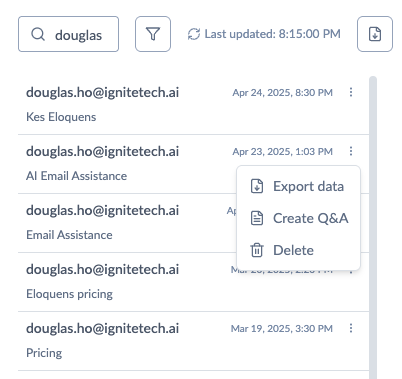Click the Last updated 8:15:00 PM text

273,34
